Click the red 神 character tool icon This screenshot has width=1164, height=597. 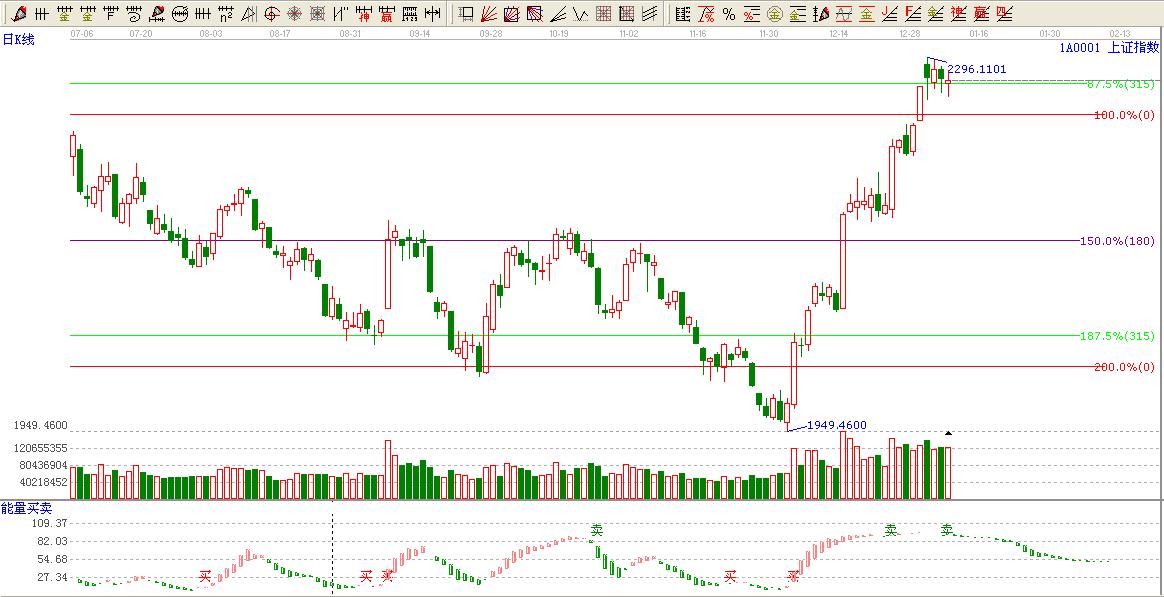(x=363, y=14)
